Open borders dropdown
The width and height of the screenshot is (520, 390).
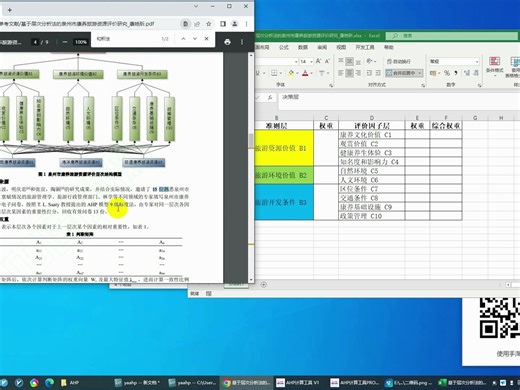(281, 73)
